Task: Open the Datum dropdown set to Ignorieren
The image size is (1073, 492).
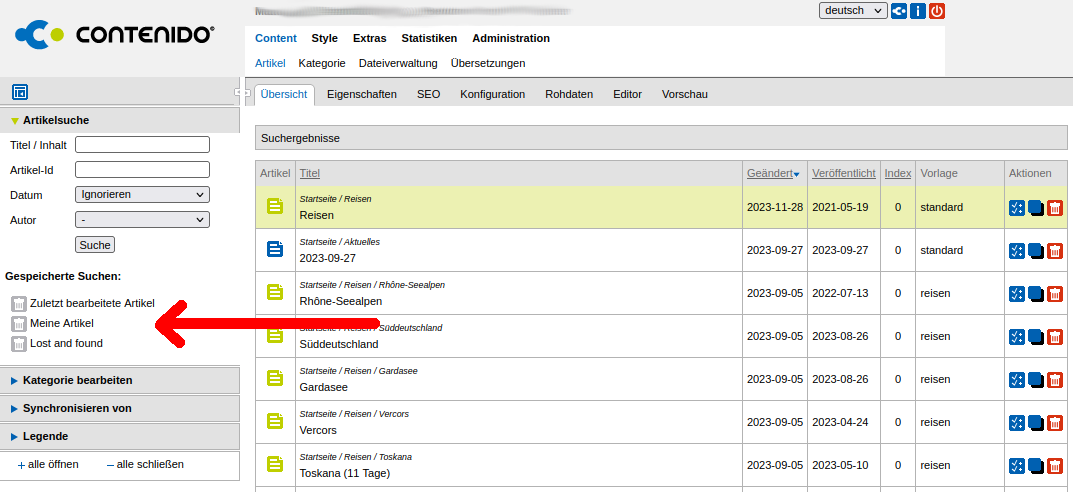Action: [142, 195]
